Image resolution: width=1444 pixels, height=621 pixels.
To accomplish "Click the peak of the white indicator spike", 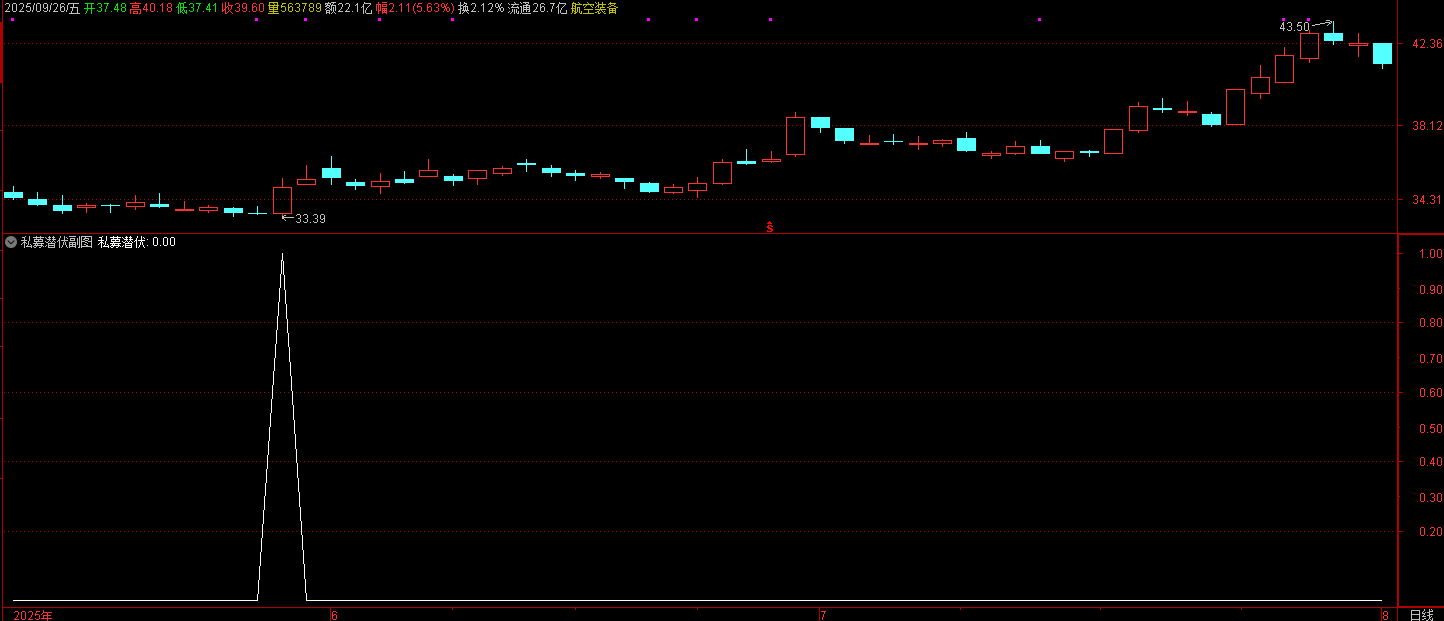I will point(282,255).
